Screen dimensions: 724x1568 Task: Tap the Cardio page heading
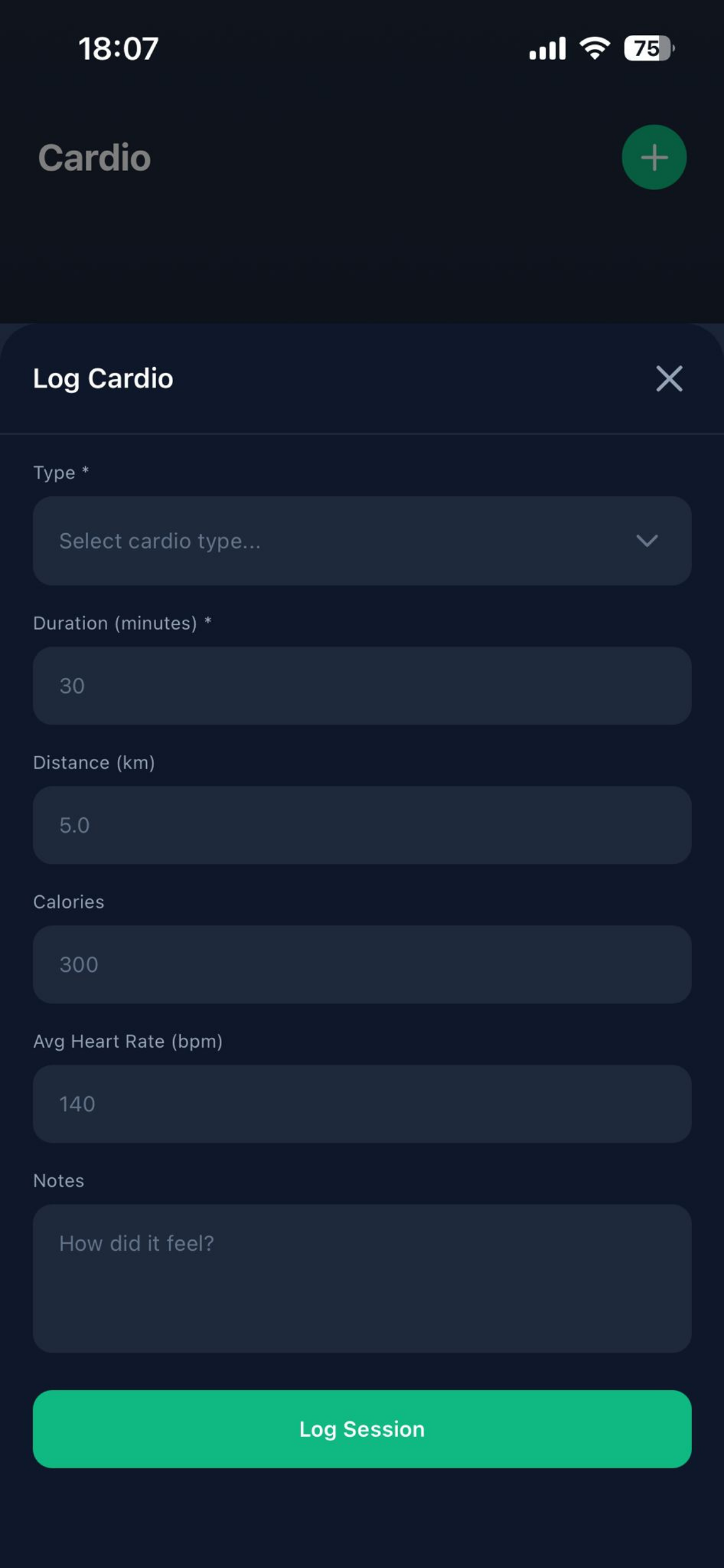(95, 156)
